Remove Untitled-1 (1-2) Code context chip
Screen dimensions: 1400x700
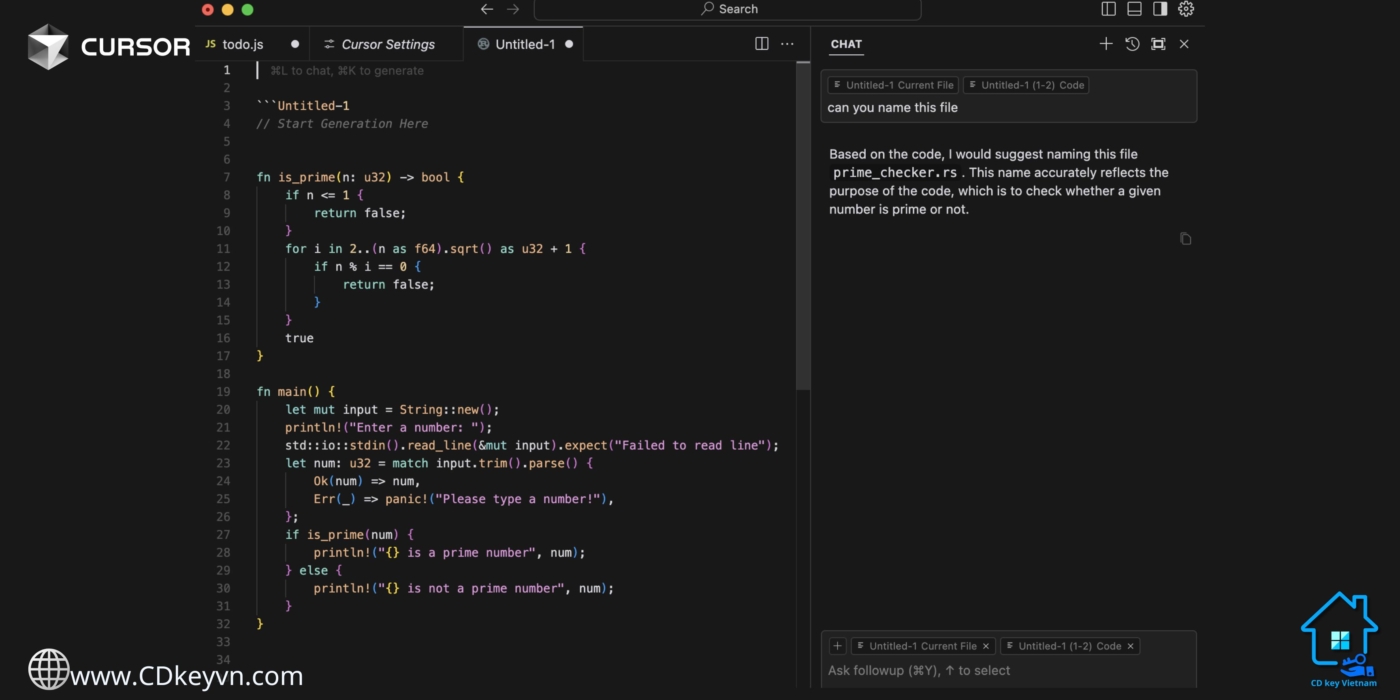(x=1131, y=646)
